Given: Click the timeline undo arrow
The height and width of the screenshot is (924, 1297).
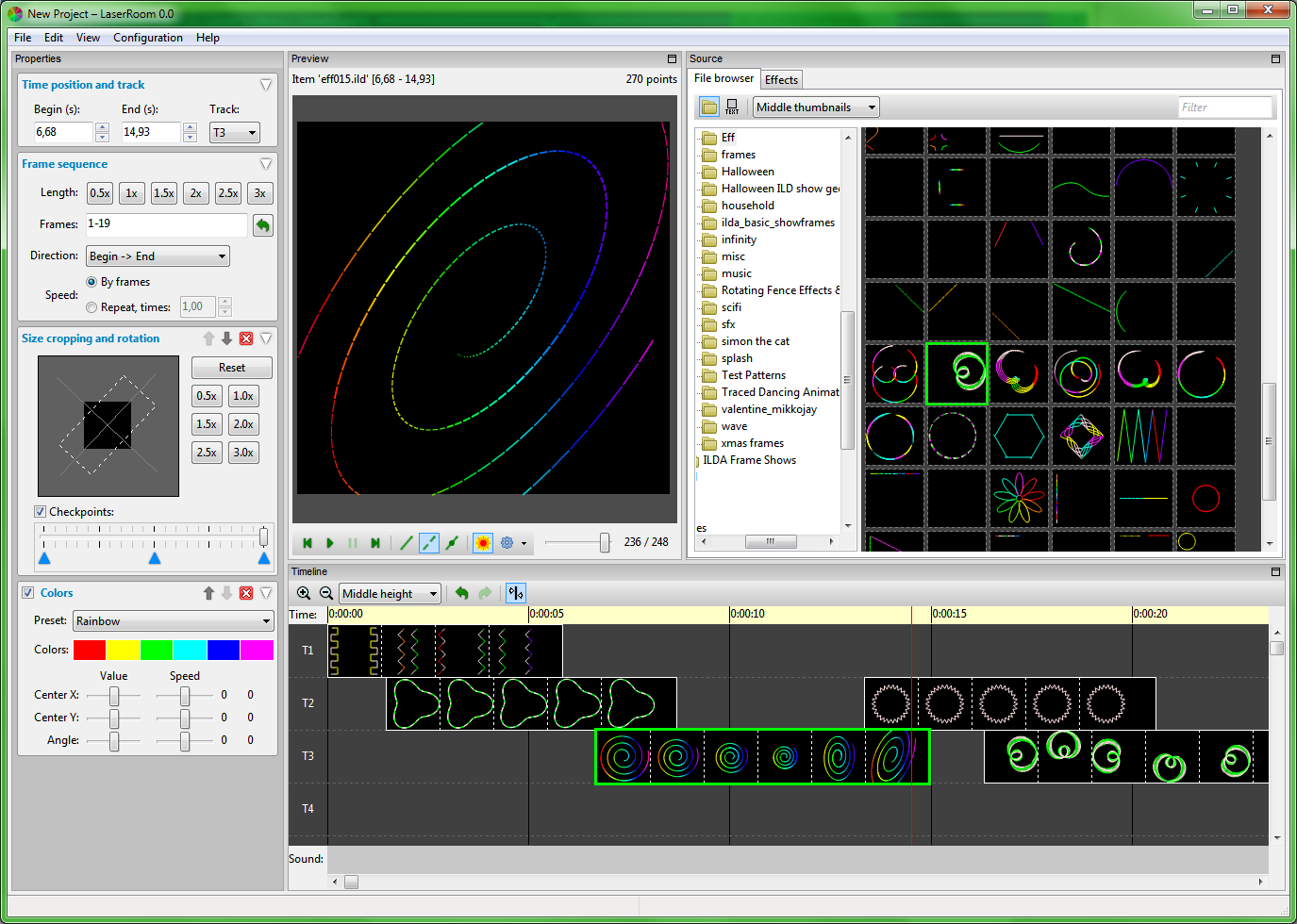Looking at the screenshot, I should [461, 593].
